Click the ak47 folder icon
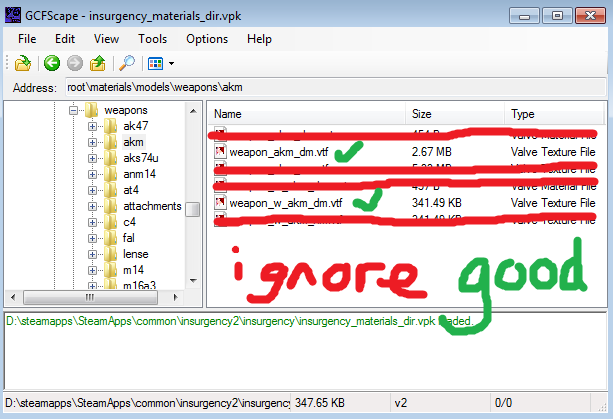Image resolution: width=613 pixels, height=419 pixels. point(110,126)
